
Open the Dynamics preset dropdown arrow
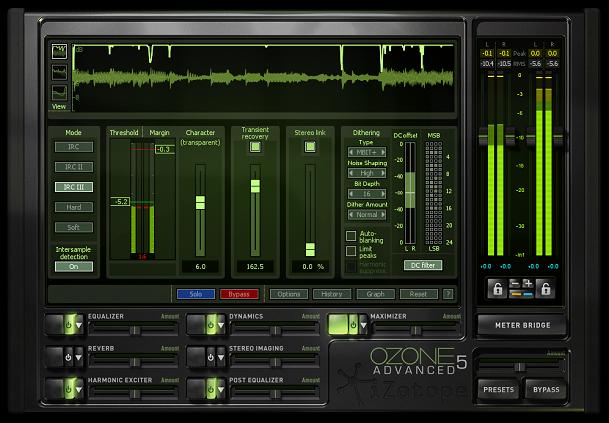pos(221,325)
